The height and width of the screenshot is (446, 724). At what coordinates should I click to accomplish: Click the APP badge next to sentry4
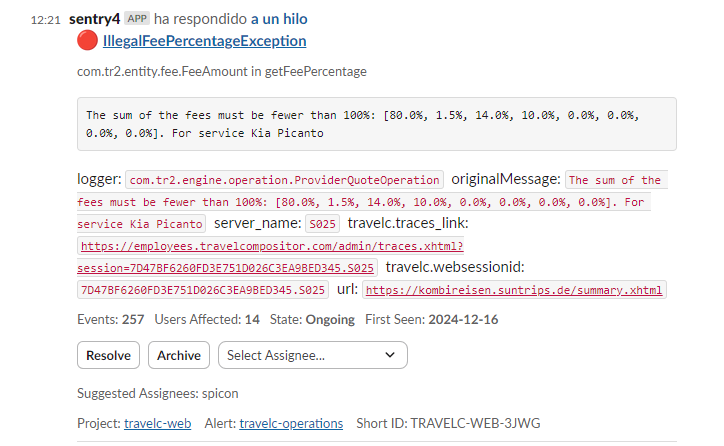pos(136,19)
